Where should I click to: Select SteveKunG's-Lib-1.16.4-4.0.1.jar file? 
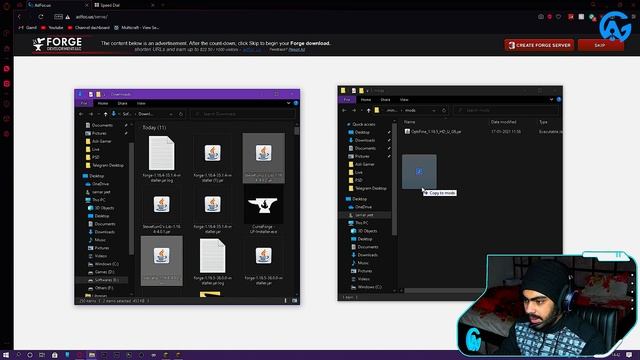162,210
